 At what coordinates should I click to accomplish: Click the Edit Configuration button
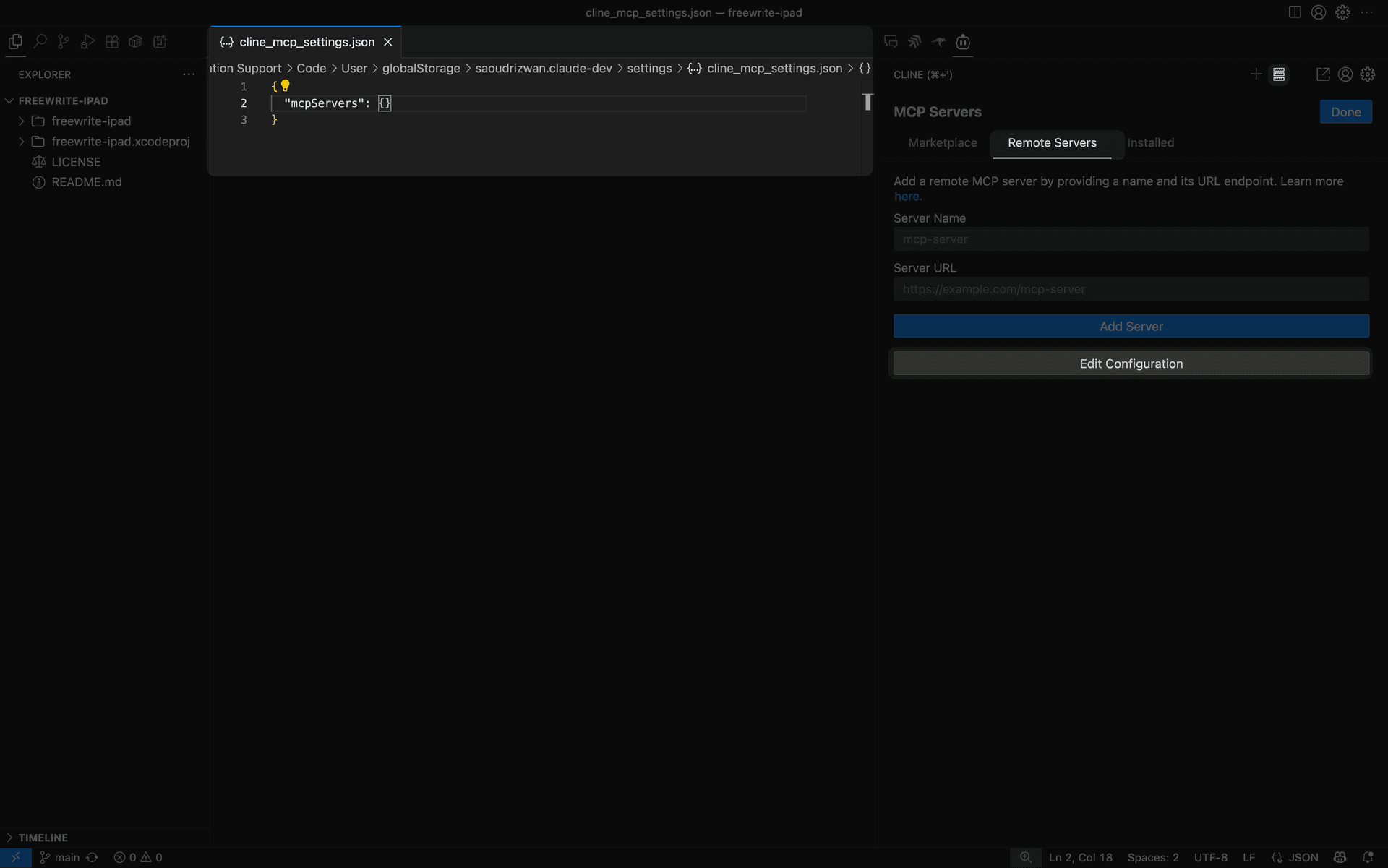click(1131, 364)
